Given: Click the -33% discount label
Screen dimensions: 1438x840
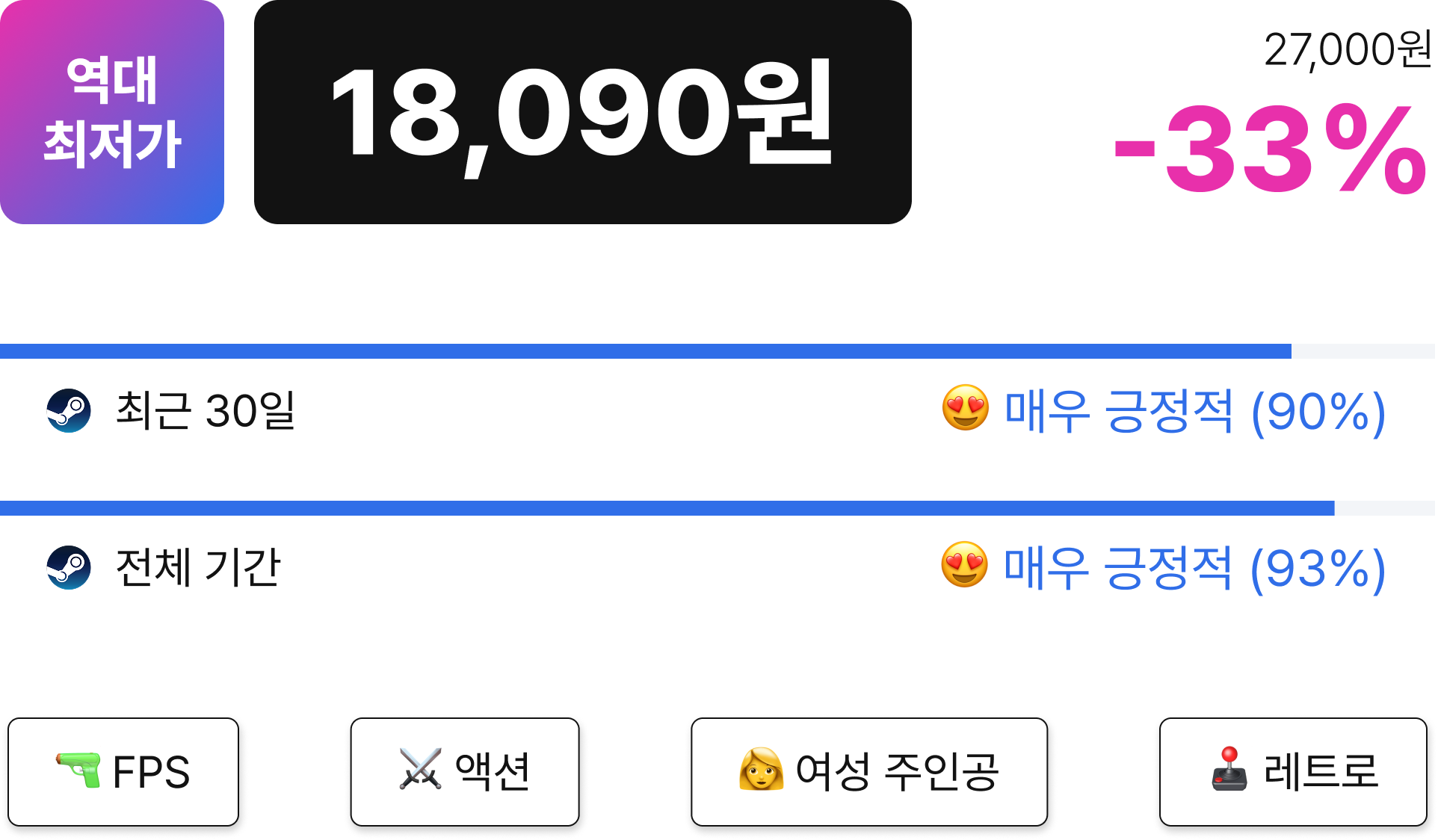Looking at the screenshot, I should pos(1271,149).
